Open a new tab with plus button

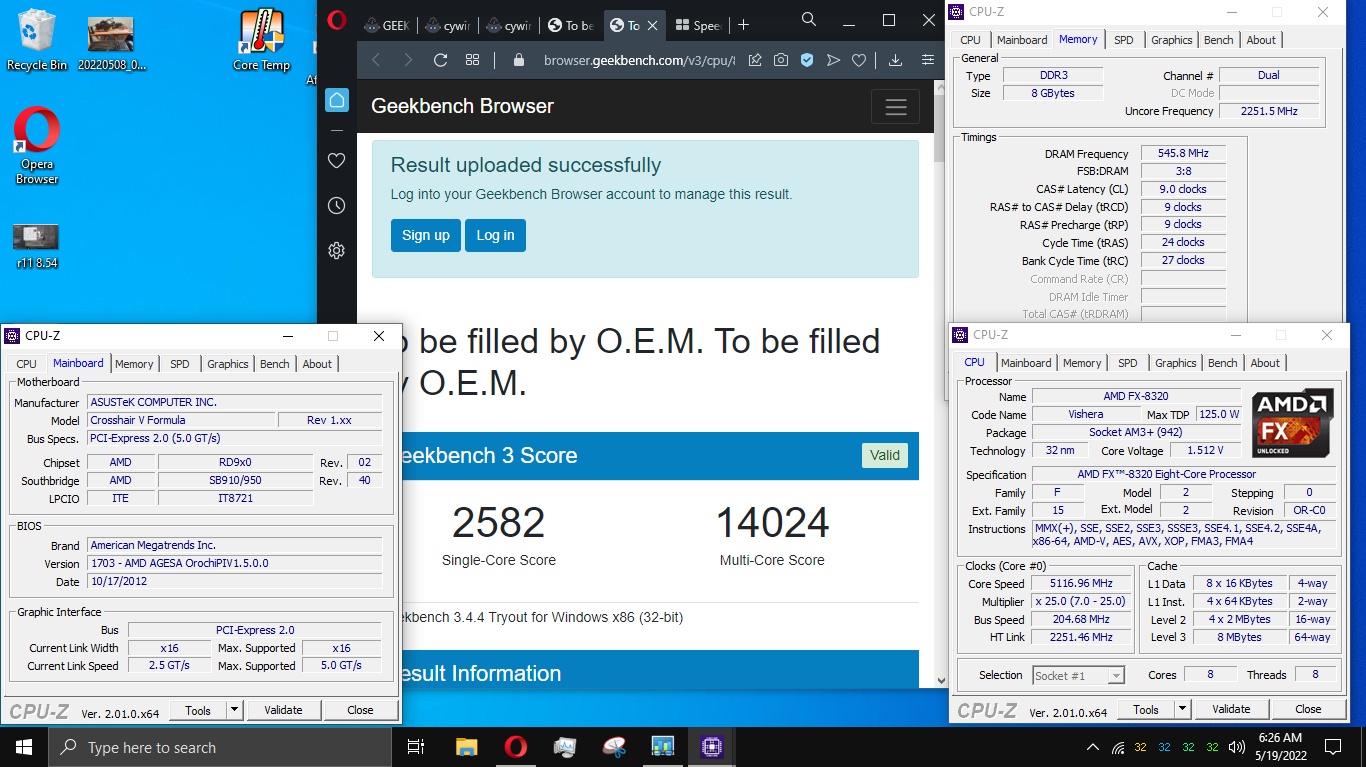(x=743, y=25)
